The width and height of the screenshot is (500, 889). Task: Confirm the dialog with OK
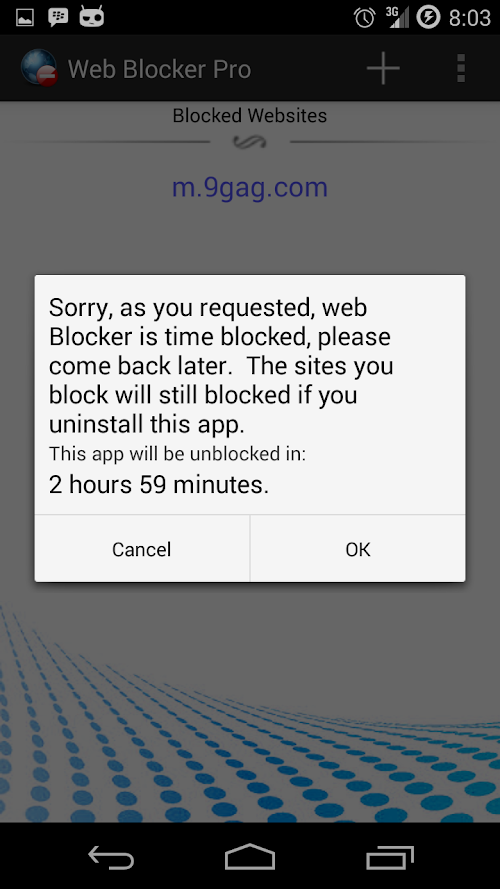coord(358,549)
